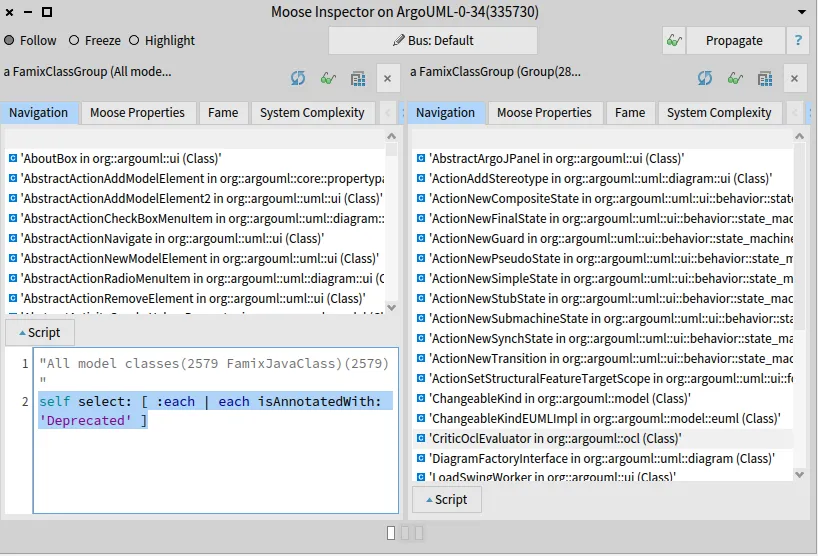Inspect right pane with glasses icon
Screen dimensions: 818x556
pyautogui.click(x=735, y=79)
